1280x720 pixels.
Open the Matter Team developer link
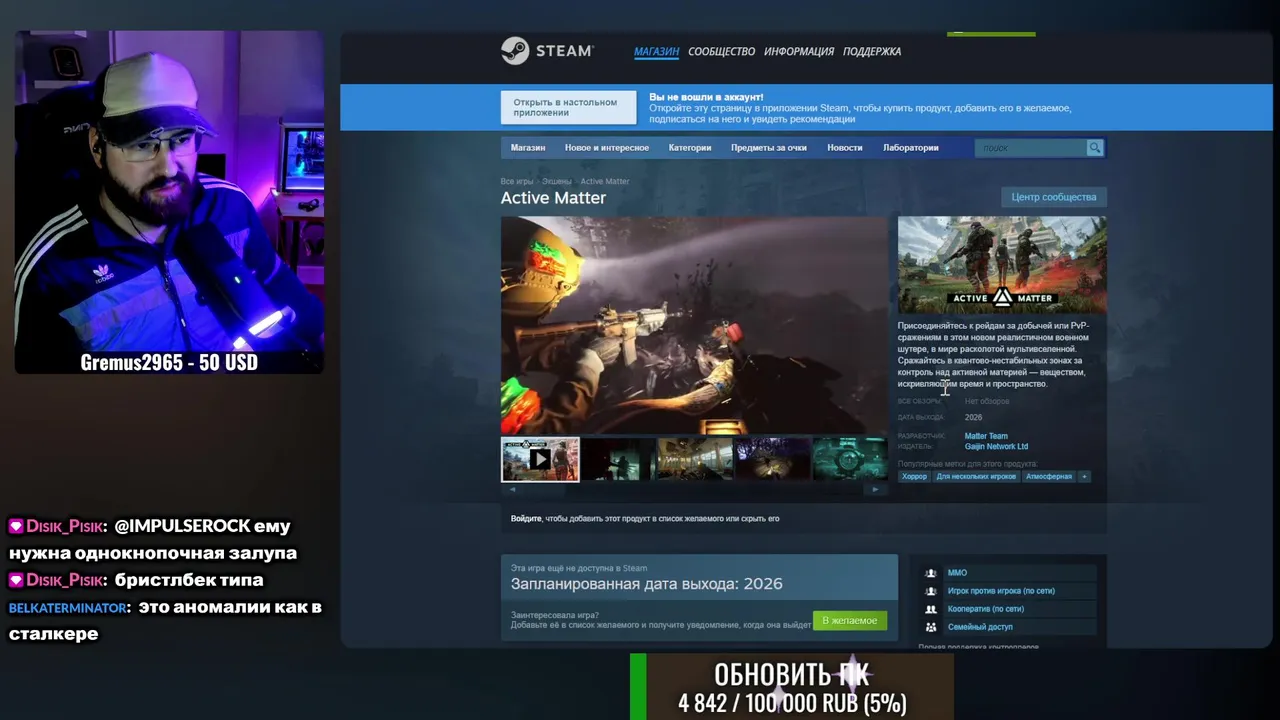986,436
